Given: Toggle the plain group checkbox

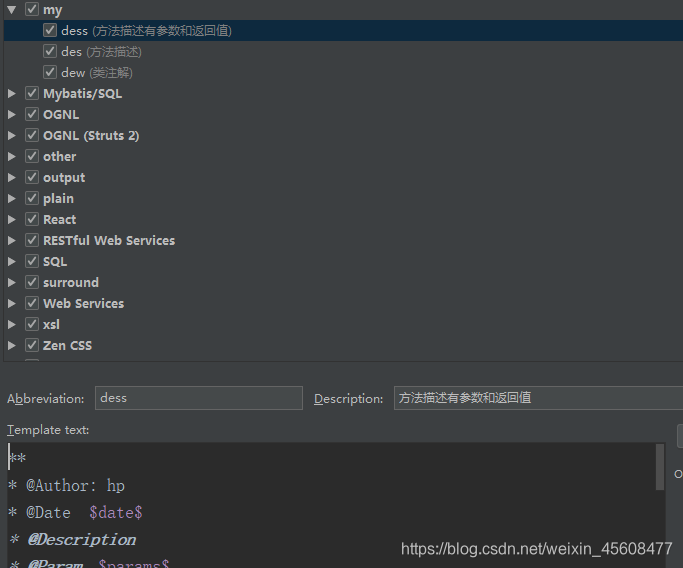Looking at the screenshot, I should click(x=32, y=198).
